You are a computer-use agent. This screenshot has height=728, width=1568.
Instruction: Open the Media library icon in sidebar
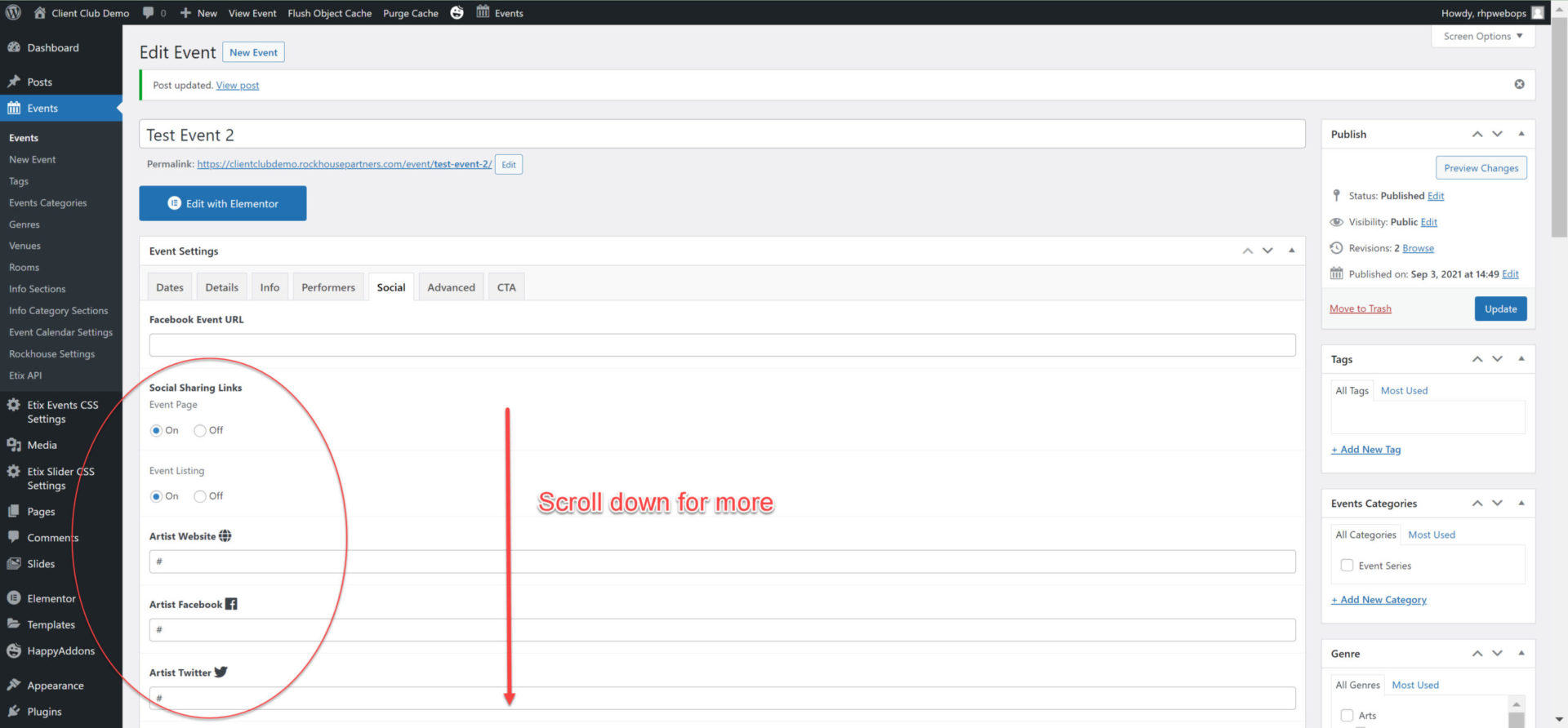[x=14, y=445]
